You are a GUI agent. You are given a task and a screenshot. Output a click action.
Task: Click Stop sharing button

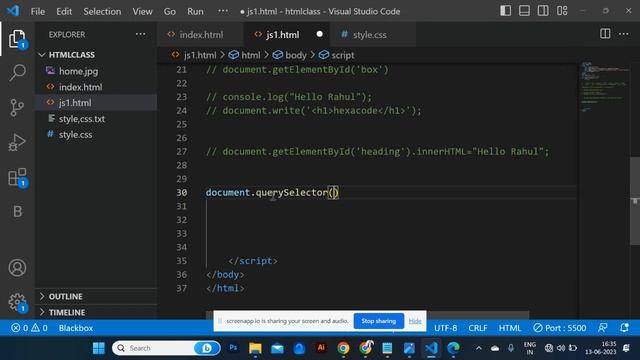(x=378, y=321)
